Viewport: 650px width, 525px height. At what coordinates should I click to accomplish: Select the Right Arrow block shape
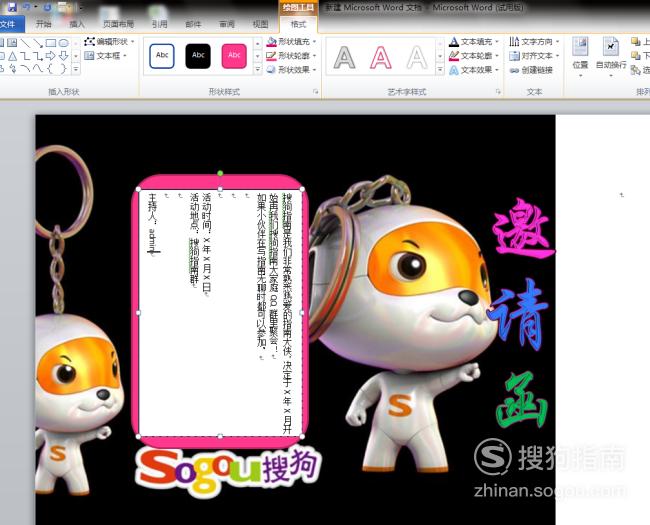coord(51,56)
